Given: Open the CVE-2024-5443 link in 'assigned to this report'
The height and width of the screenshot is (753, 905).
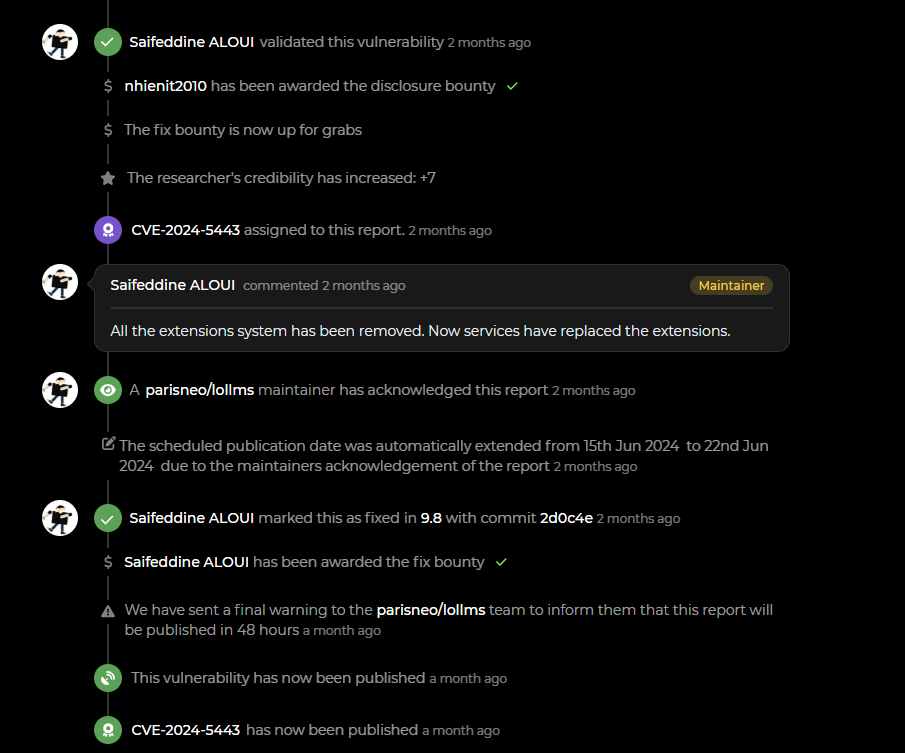Looking at the screenshot, I should (x=185, y=230).
